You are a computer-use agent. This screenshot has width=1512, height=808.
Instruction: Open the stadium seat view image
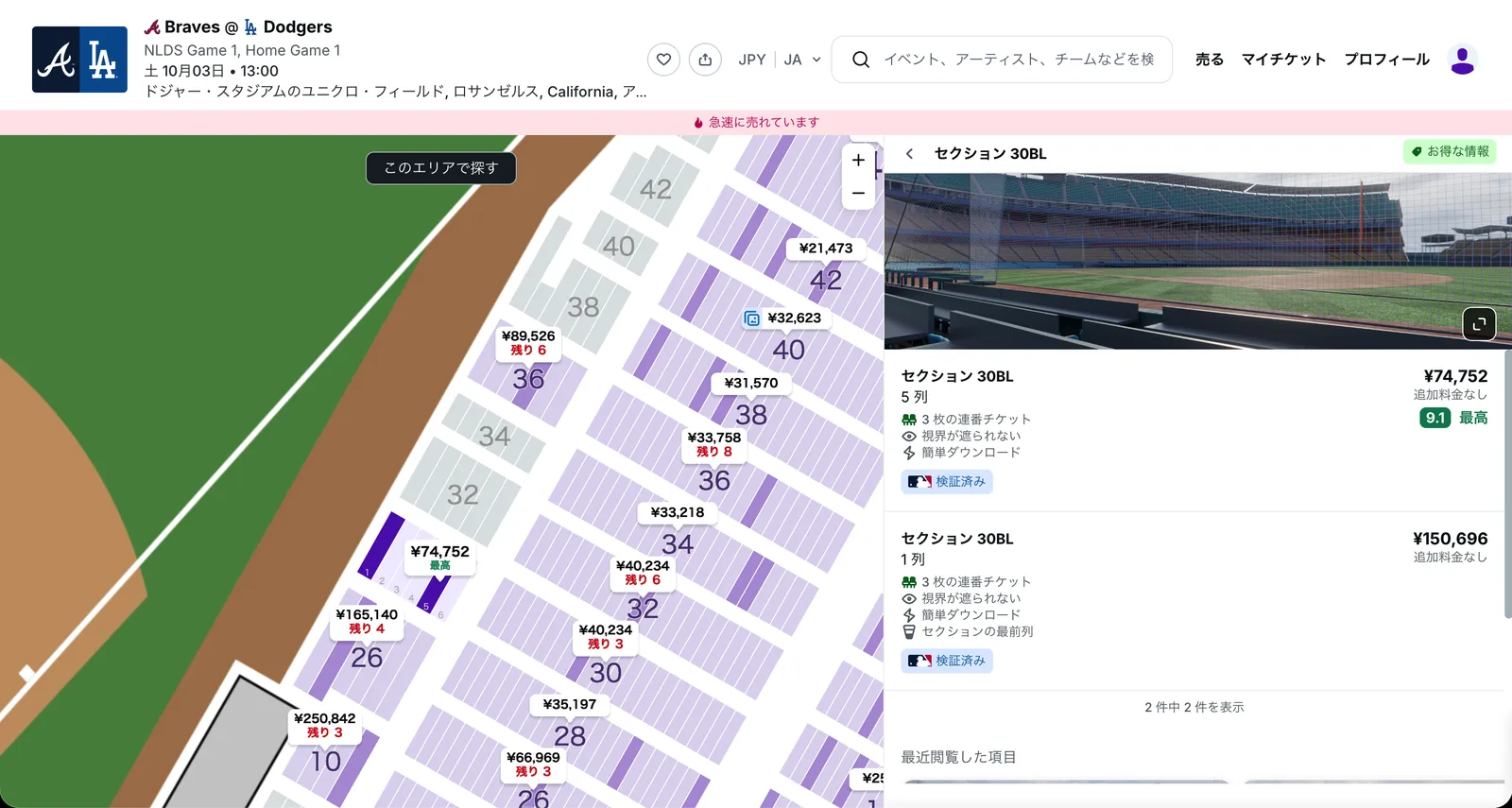tap(1197, 261)
